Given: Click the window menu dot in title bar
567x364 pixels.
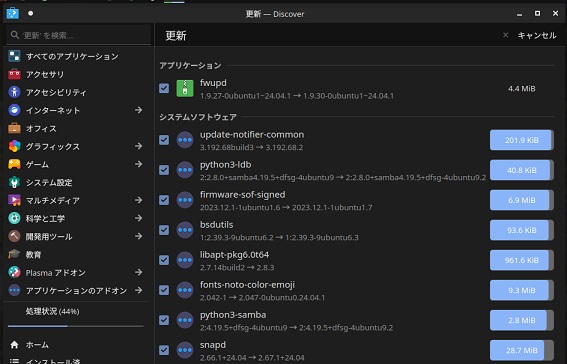Looking at the screenshot, I should point(31,13).
